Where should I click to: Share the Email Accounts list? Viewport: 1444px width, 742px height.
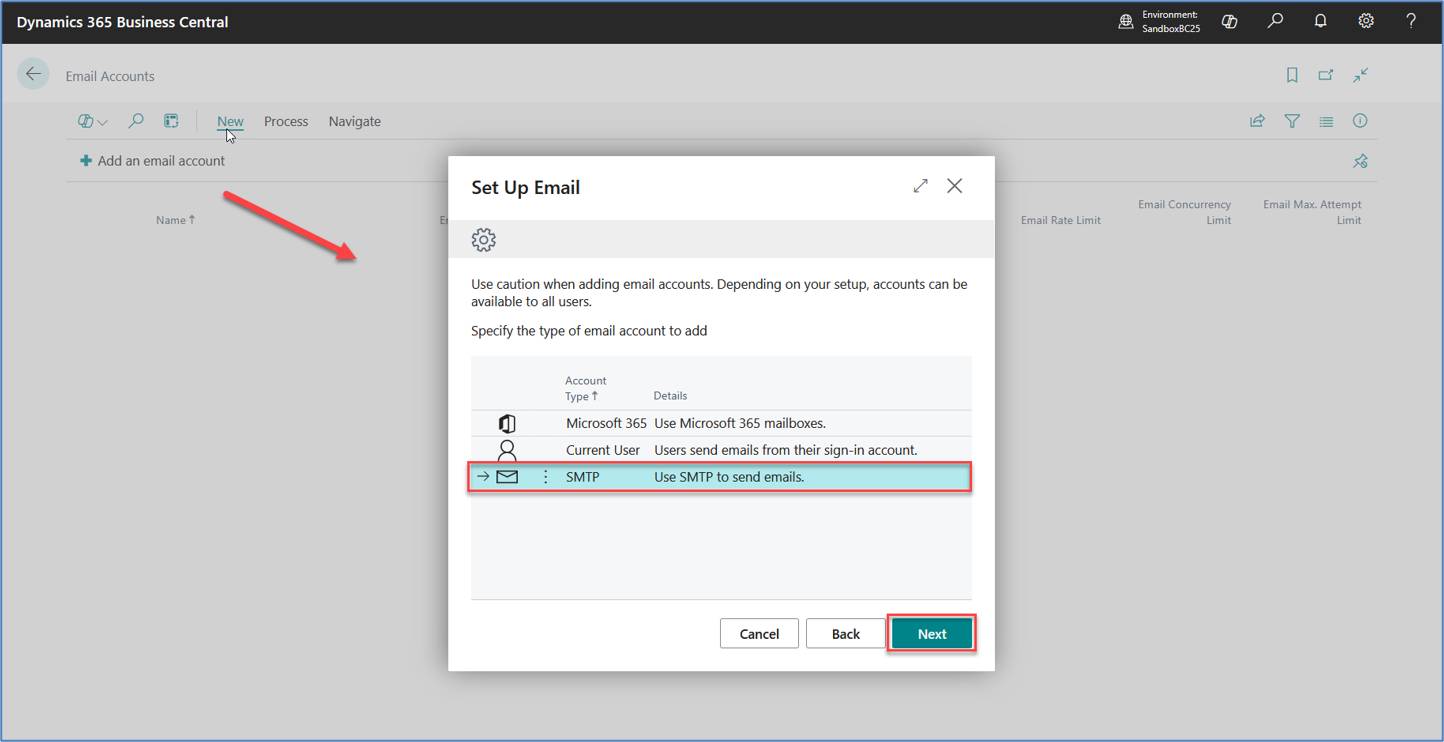point(1257,121)
